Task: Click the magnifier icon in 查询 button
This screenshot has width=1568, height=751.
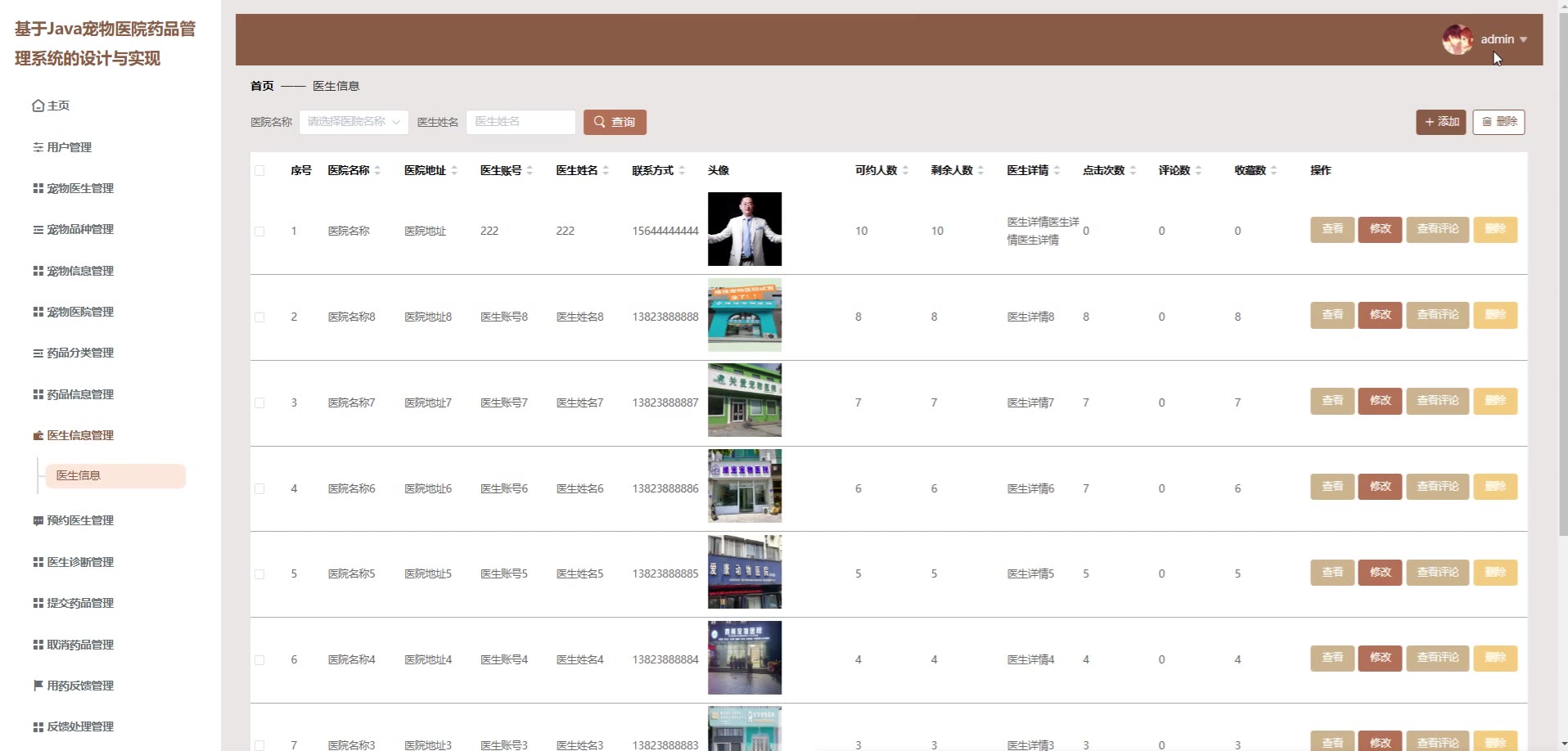Action: click(x=600, y=122)
